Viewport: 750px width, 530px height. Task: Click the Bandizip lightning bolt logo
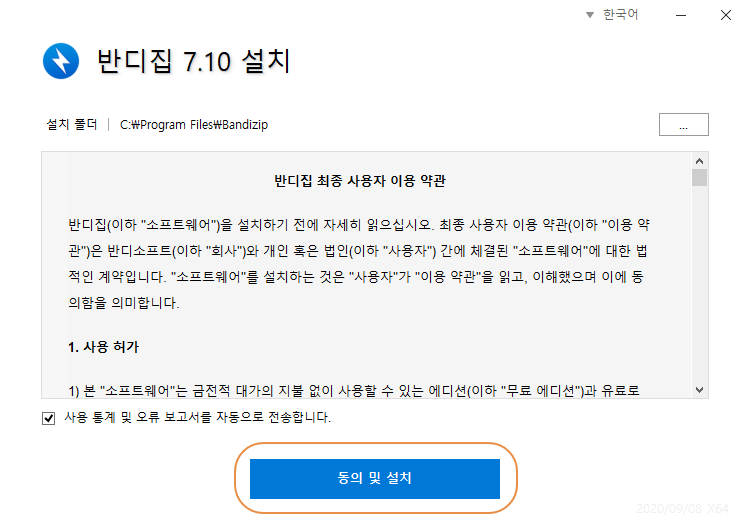tap(61, 61)
